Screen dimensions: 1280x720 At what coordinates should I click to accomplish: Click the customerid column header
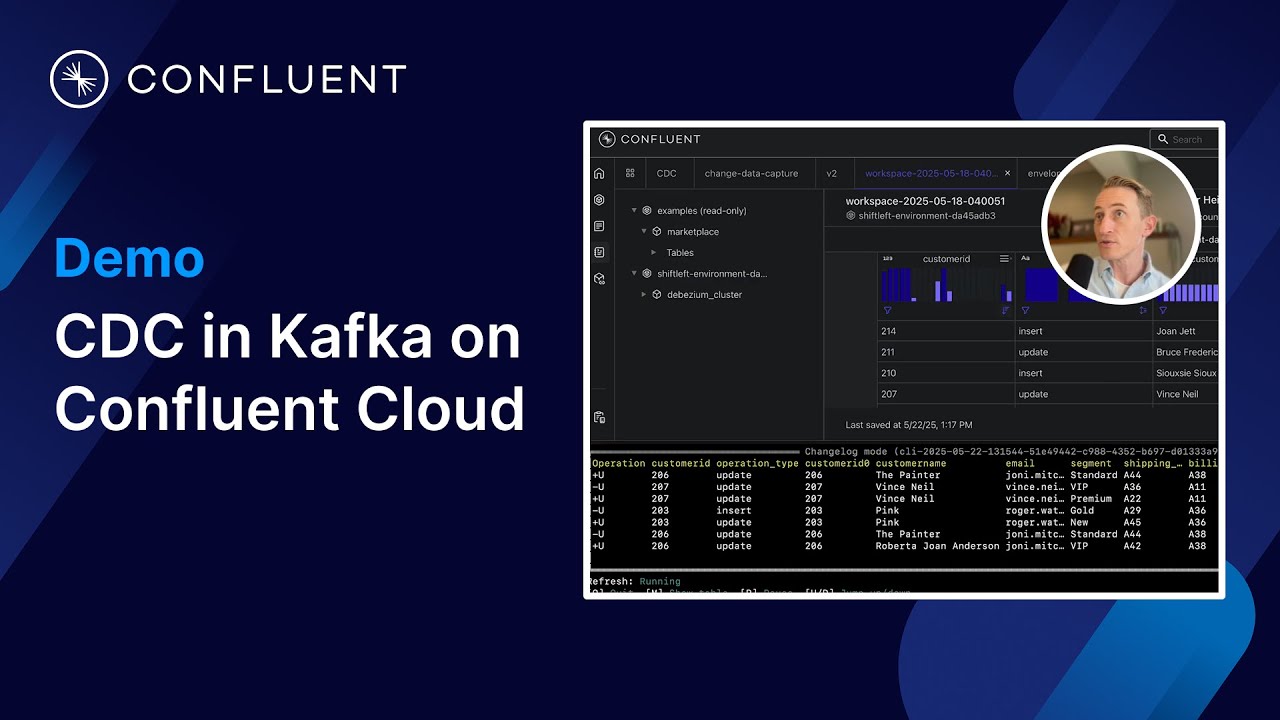click(x=947, y=259)
